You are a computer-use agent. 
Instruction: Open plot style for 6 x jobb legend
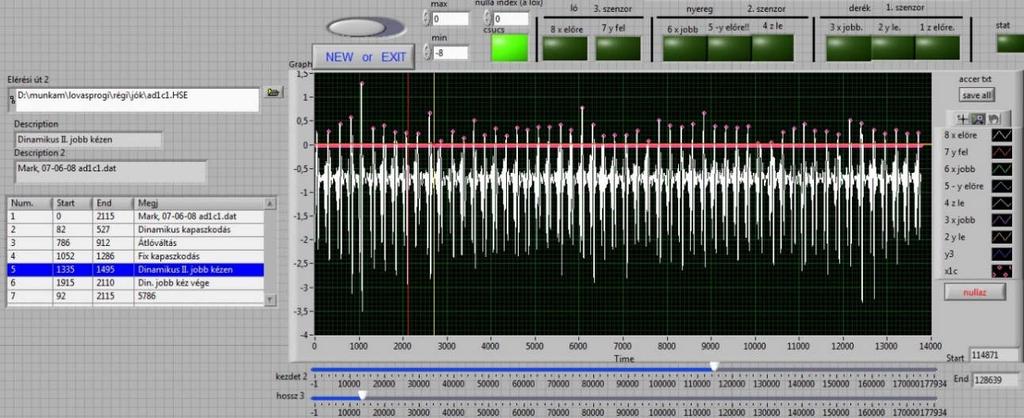(1001, 169)
